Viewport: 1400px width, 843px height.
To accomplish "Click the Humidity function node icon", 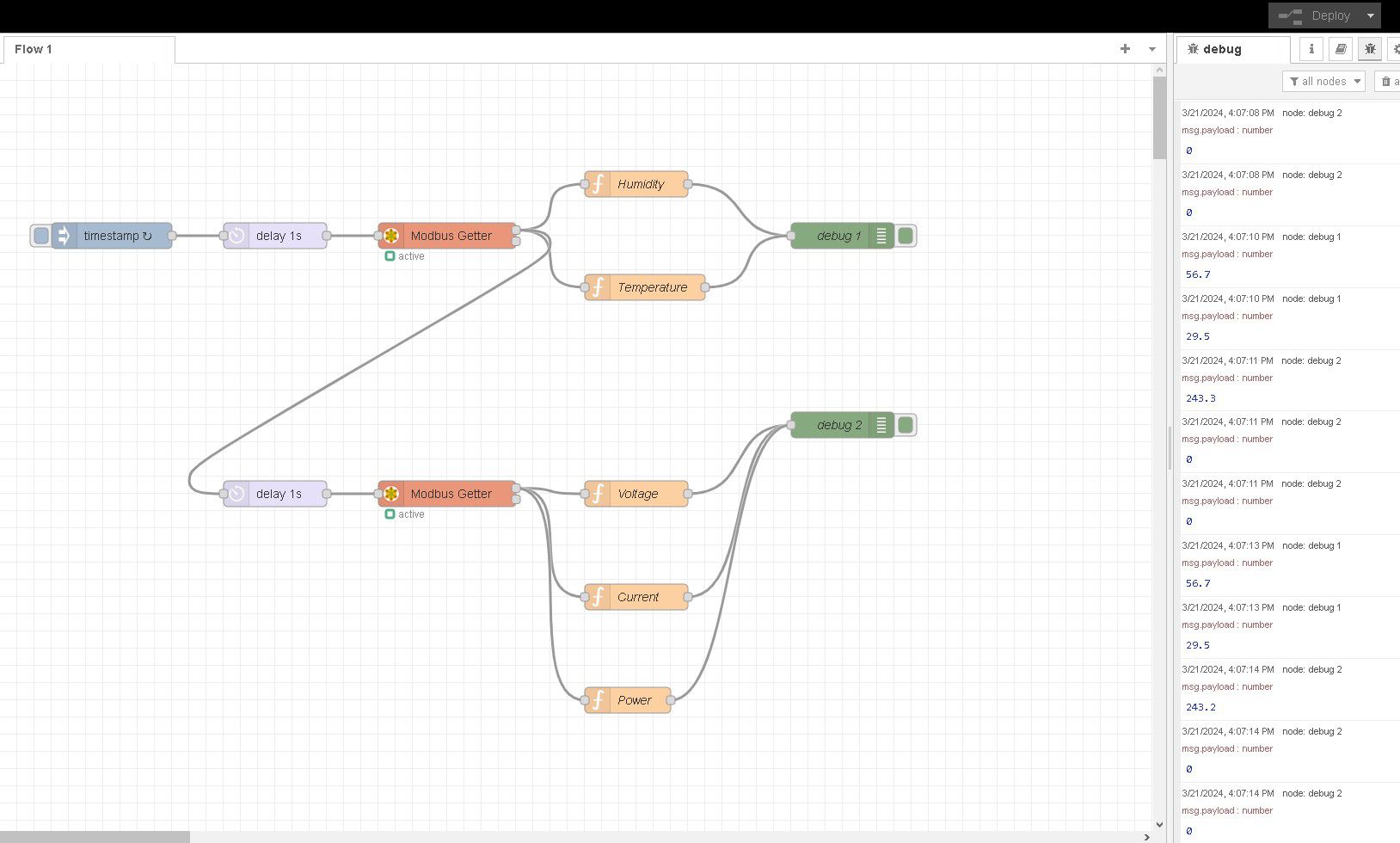I will [598, 184].
